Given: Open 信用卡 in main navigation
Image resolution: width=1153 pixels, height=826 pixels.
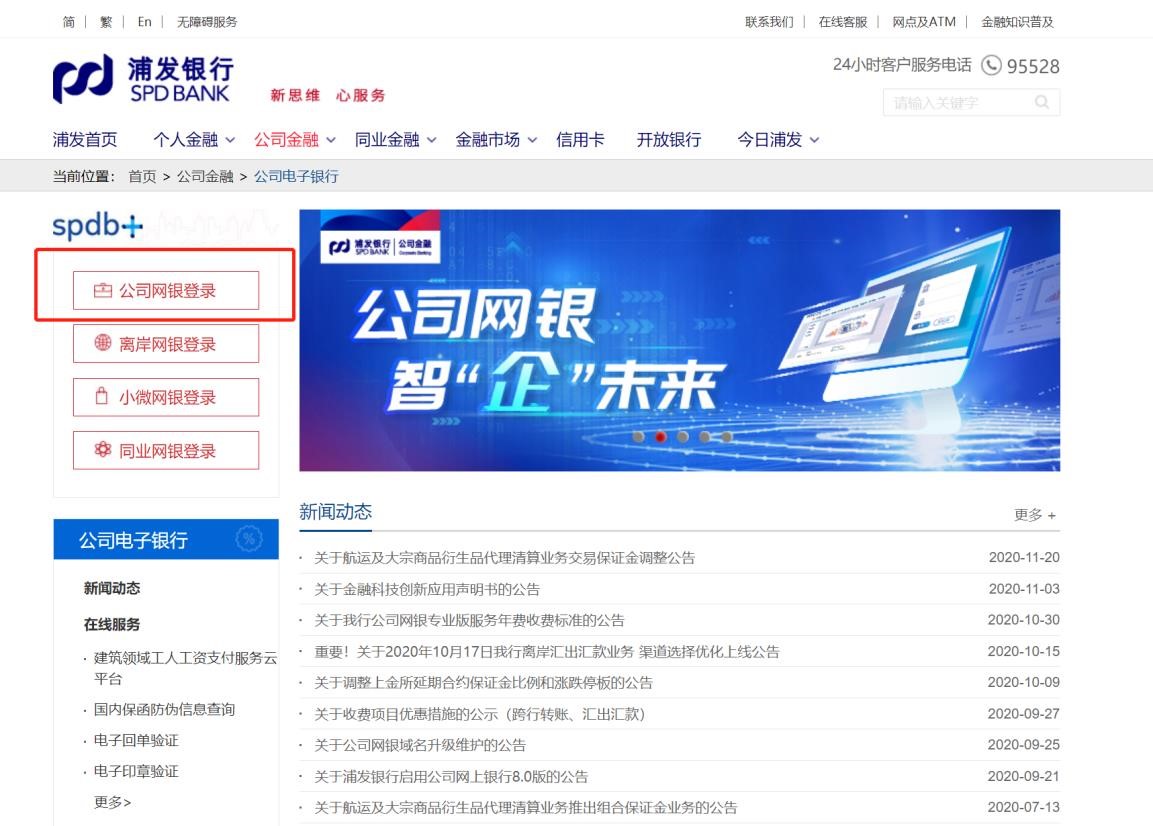Looking at the screenshot, I should (580, 140).
